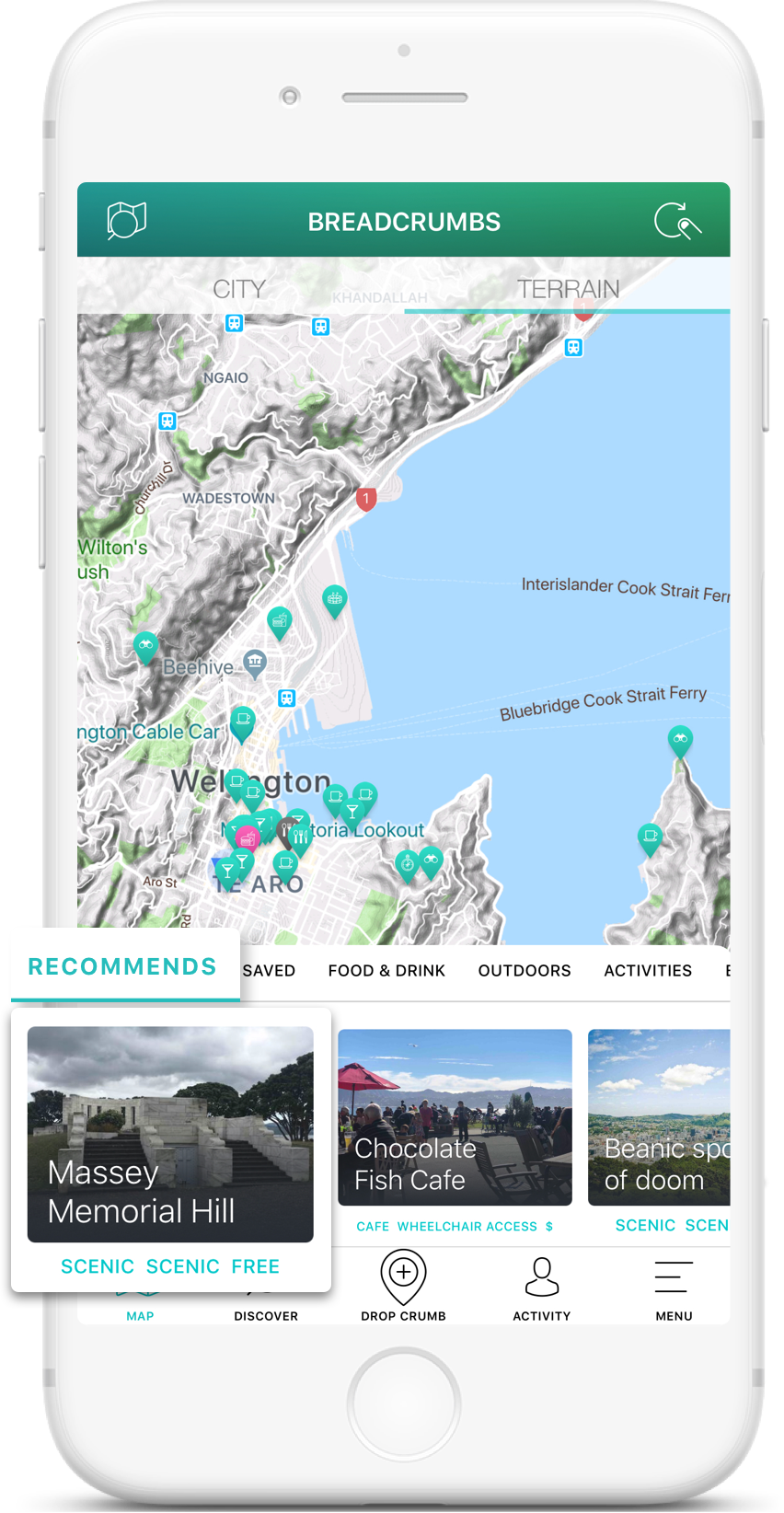Select the Recommends tab

pyautogui.click(x=122, y=966)
